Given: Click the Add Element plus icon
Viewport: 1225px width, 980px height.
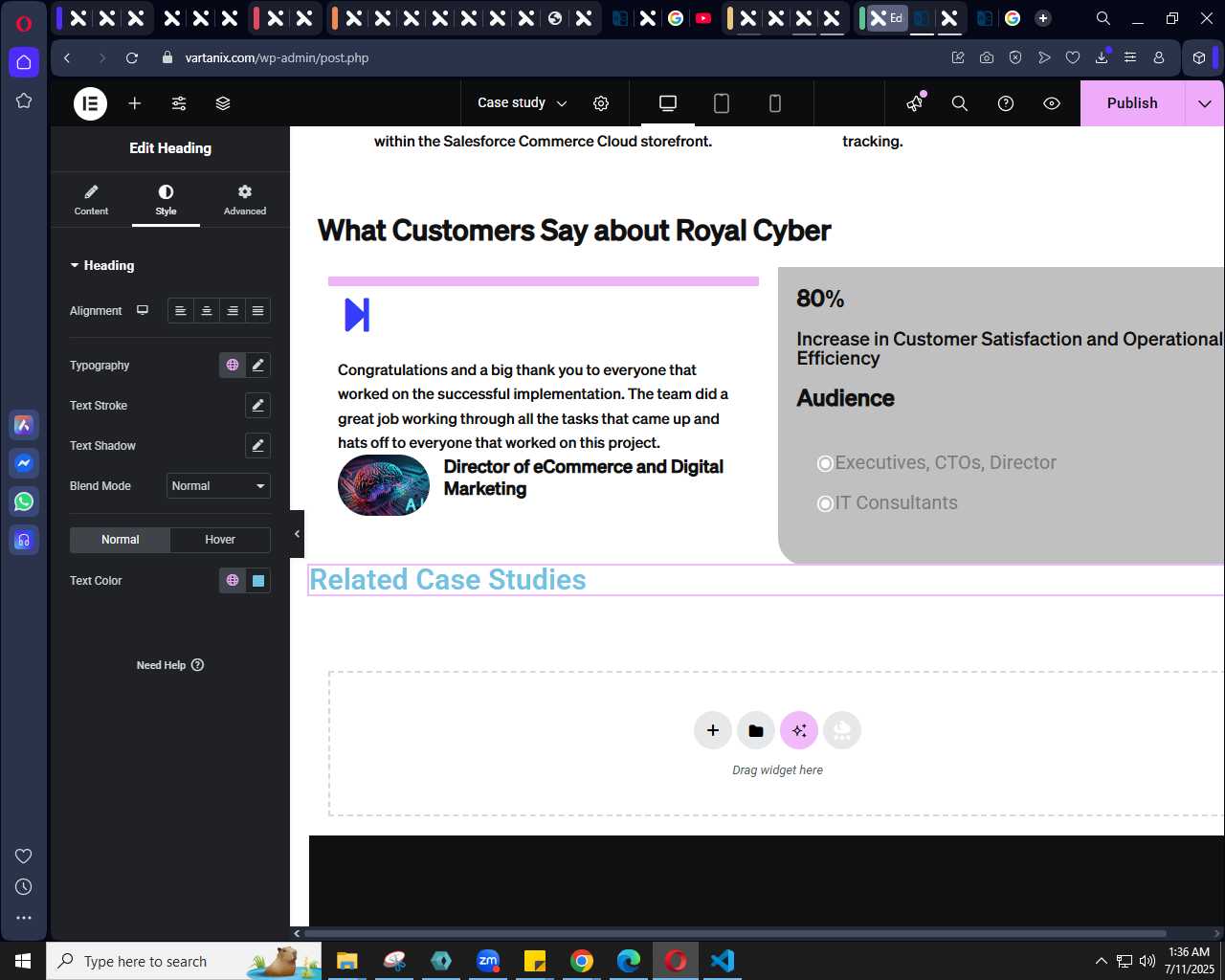Looking at the screenshot, I should tap(135, 103).
